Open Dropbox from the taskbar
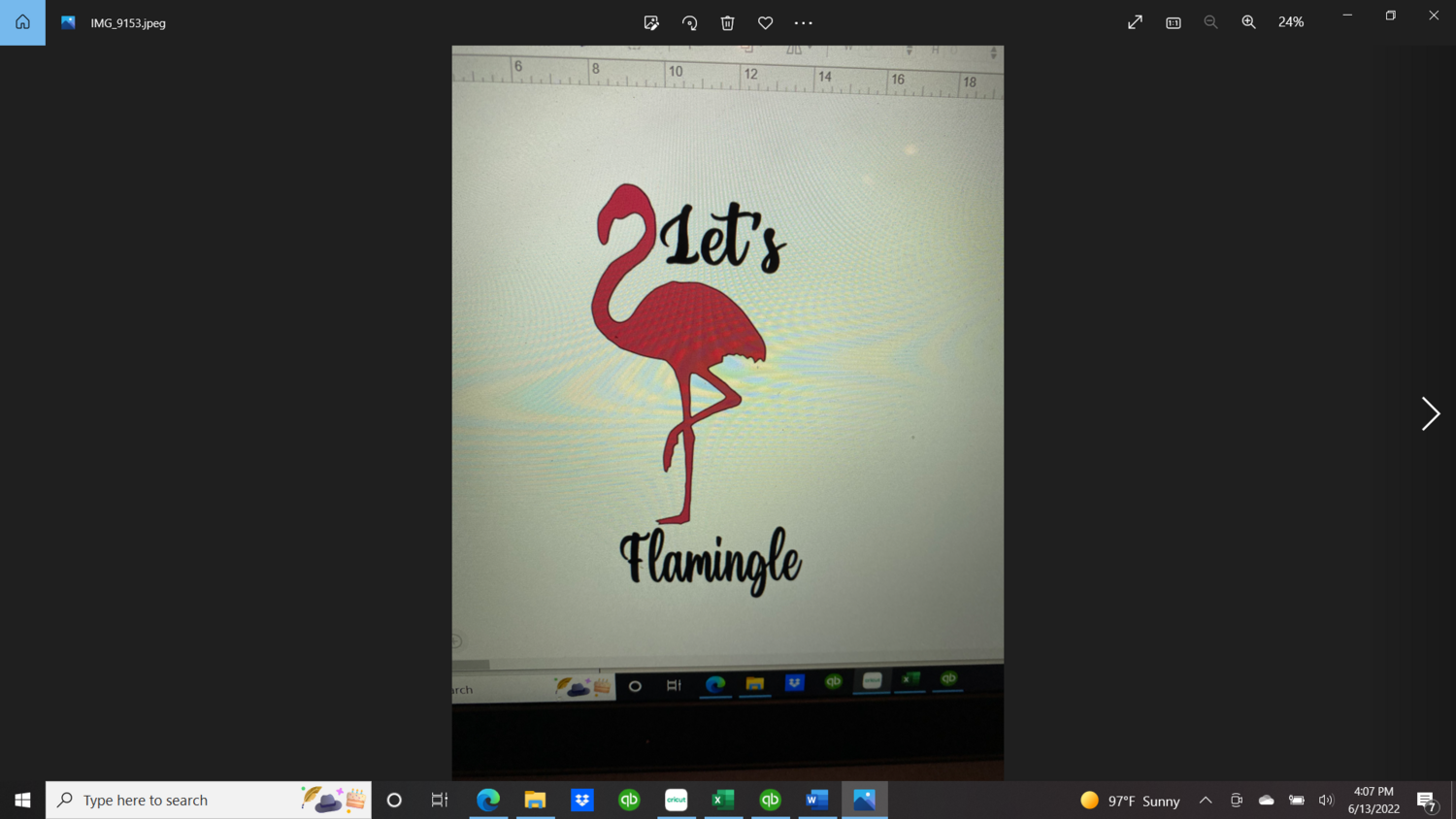The height and width of the screenshot is (819, 1456). tap(582, 800)
